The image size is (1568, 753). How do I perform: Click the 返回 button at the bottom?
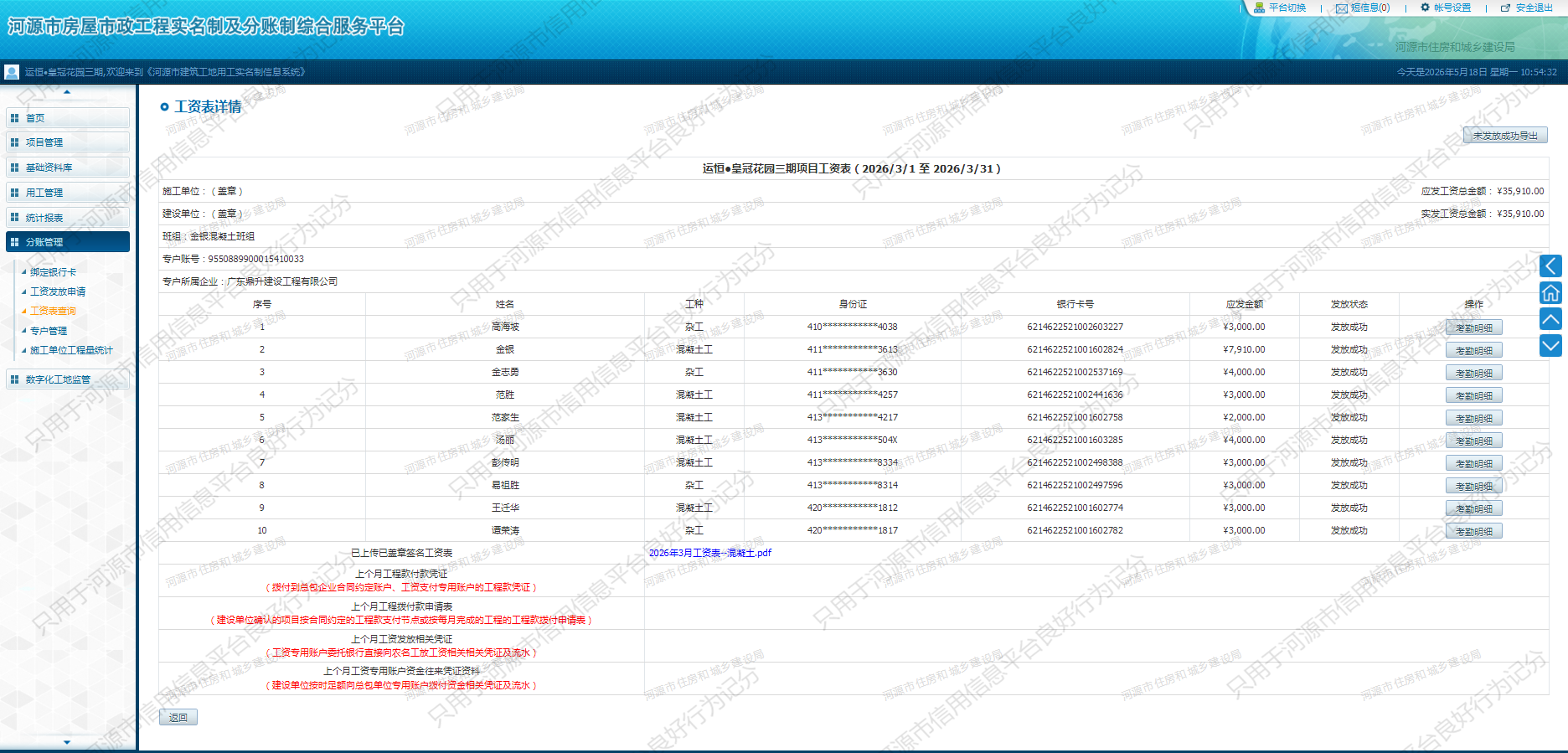click(x=178, y=717)
